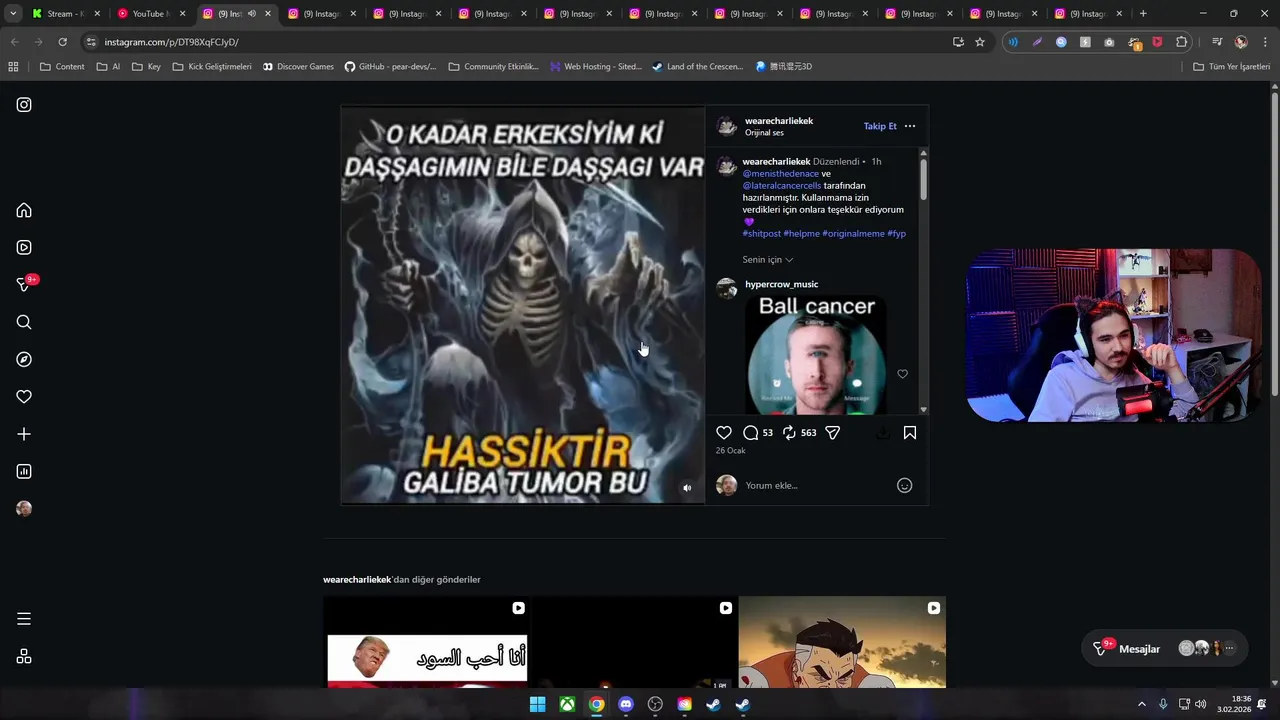
Task: Open the Kick Geliştirmeleri bookmarks folder
Action: 212,67
